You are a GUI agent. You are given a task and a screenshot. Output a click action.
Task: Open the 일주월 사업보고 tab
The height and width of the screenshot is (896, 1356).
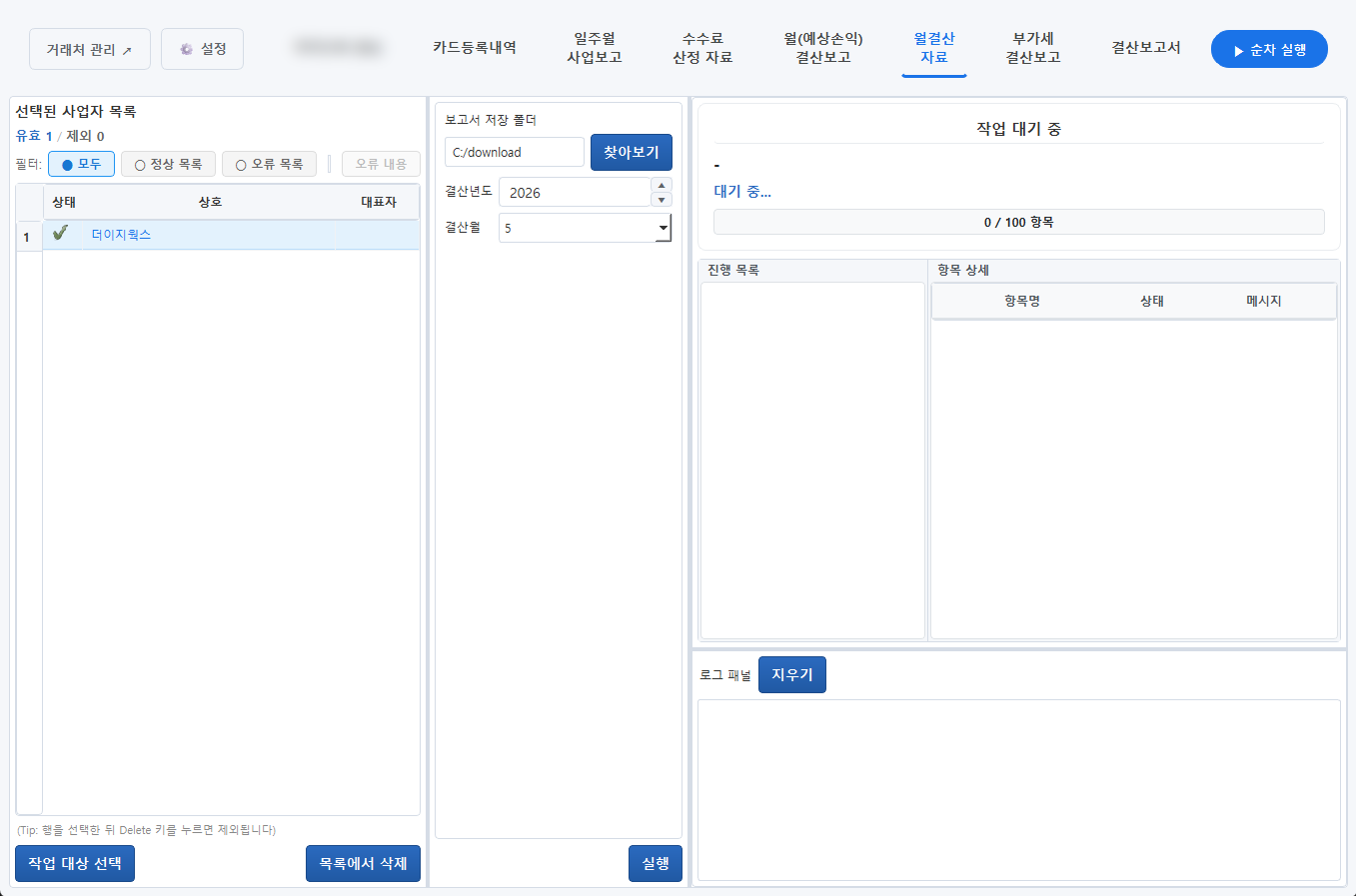click(595, 48)
